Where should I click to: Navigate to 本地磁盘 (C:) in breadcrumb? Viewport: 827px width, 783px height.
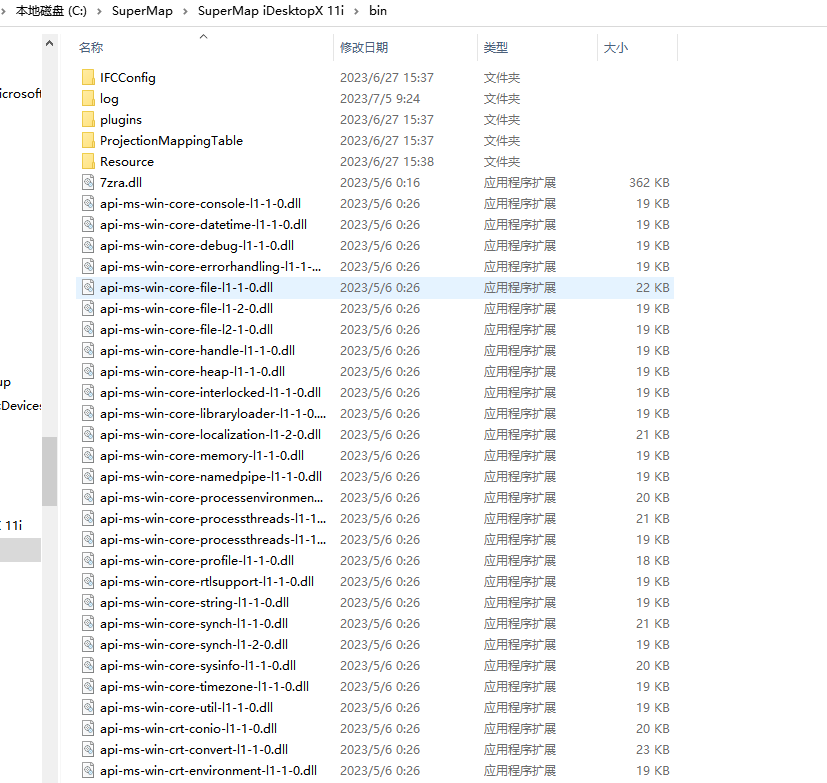51,11
